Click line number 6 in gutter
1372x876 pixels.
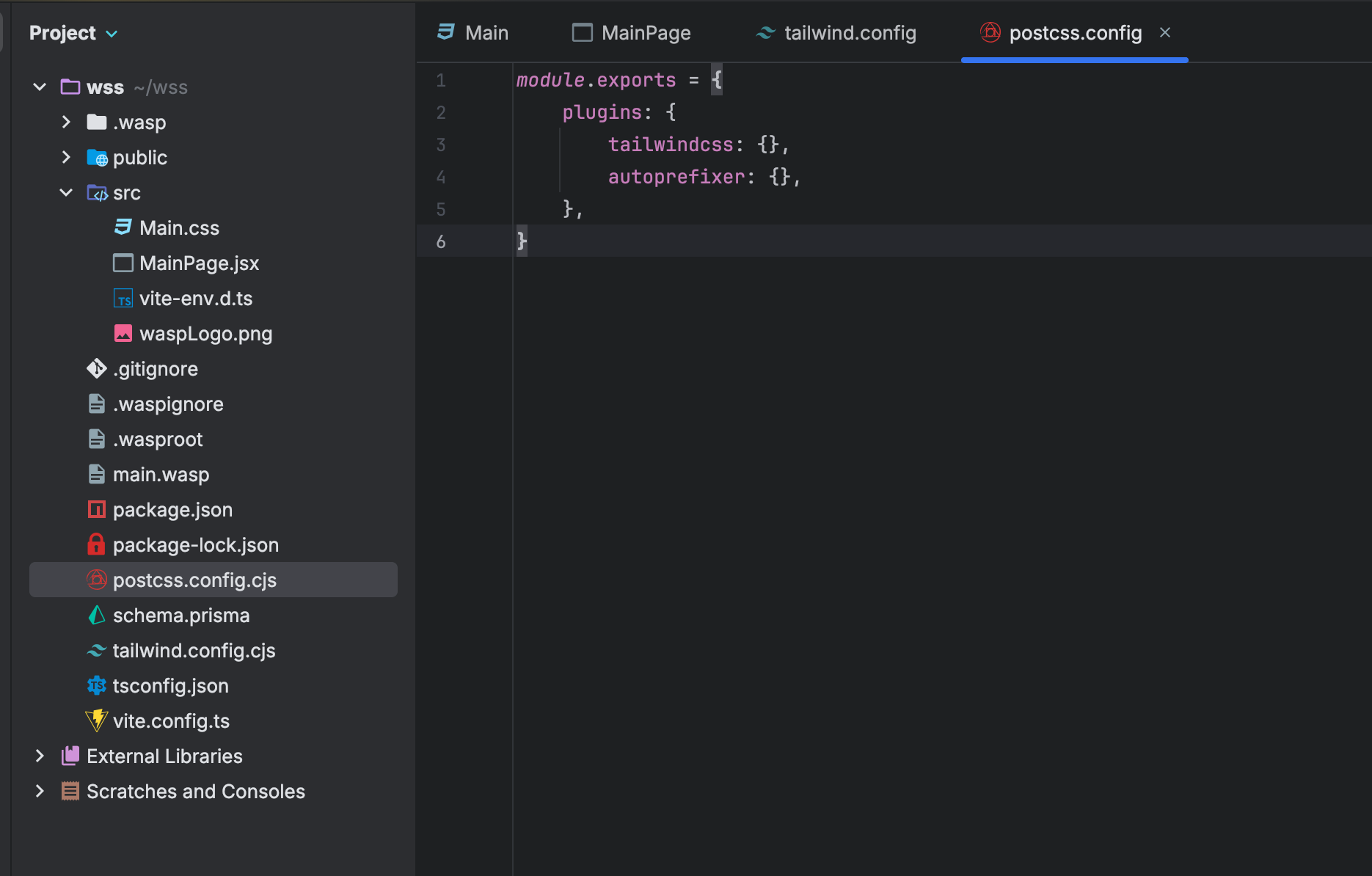[x=441, y=241]
